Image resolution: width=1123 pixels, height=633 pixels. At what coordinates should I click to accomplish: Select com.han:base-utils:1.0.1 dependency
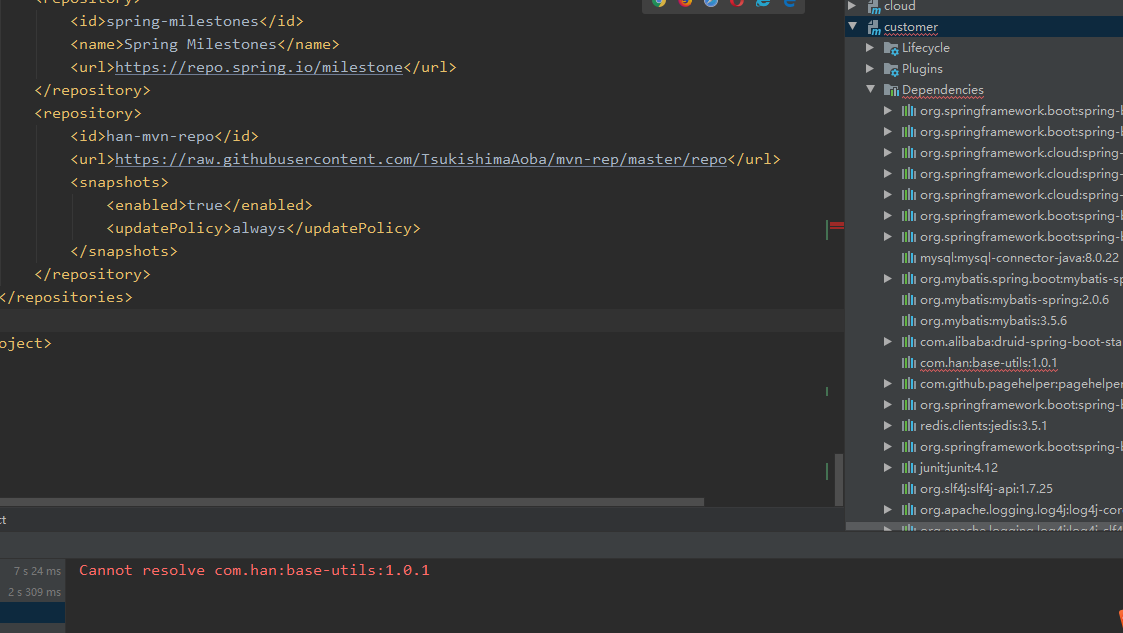coord(988,363)
